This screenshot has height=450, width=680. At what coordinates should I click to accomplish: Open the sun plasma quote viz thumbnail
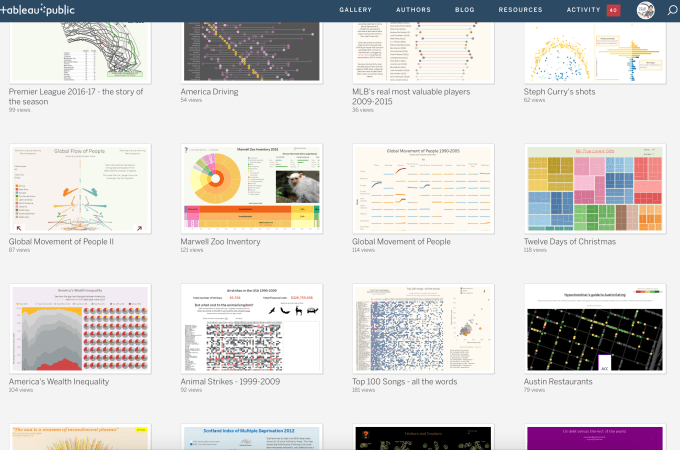pyautogui.click(x=80, y=437)
